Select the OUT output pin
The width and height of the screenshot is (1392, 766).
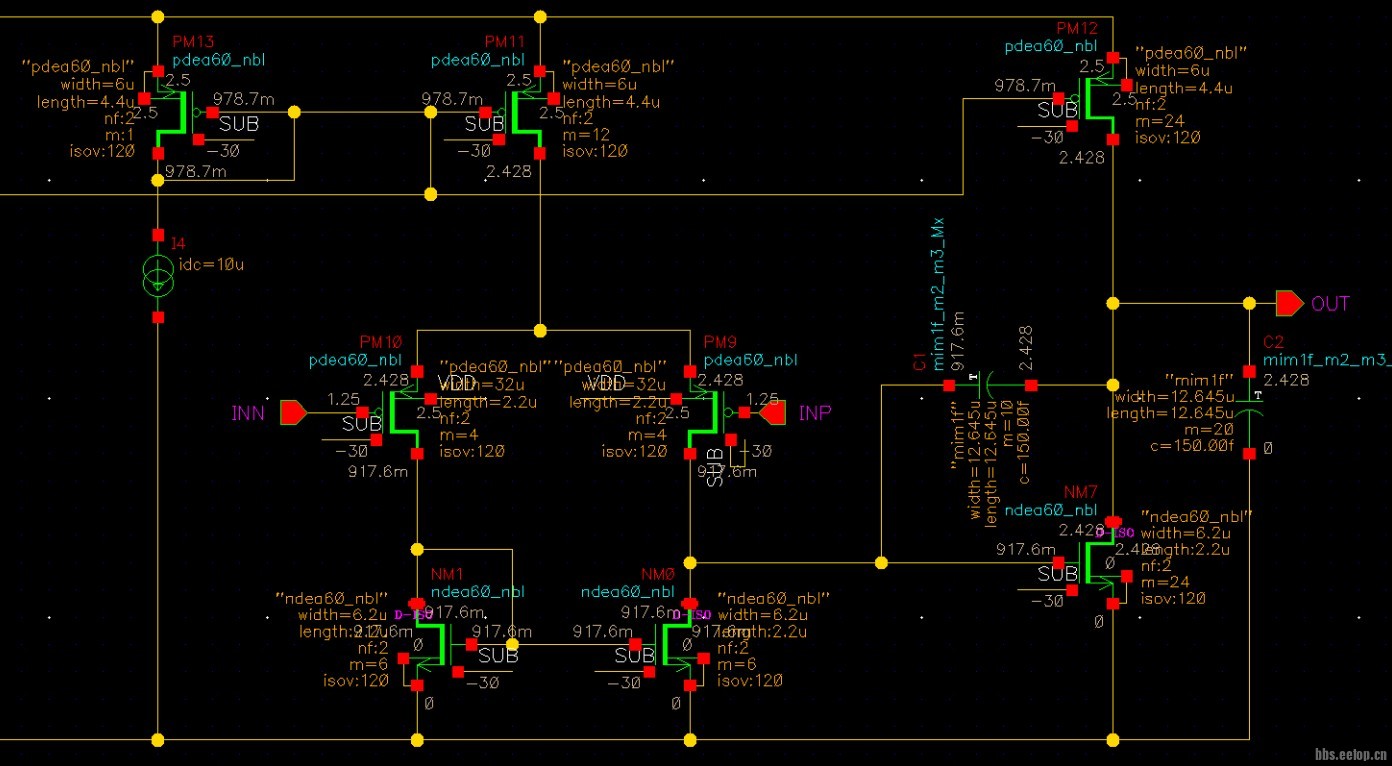coord(1290,303)
